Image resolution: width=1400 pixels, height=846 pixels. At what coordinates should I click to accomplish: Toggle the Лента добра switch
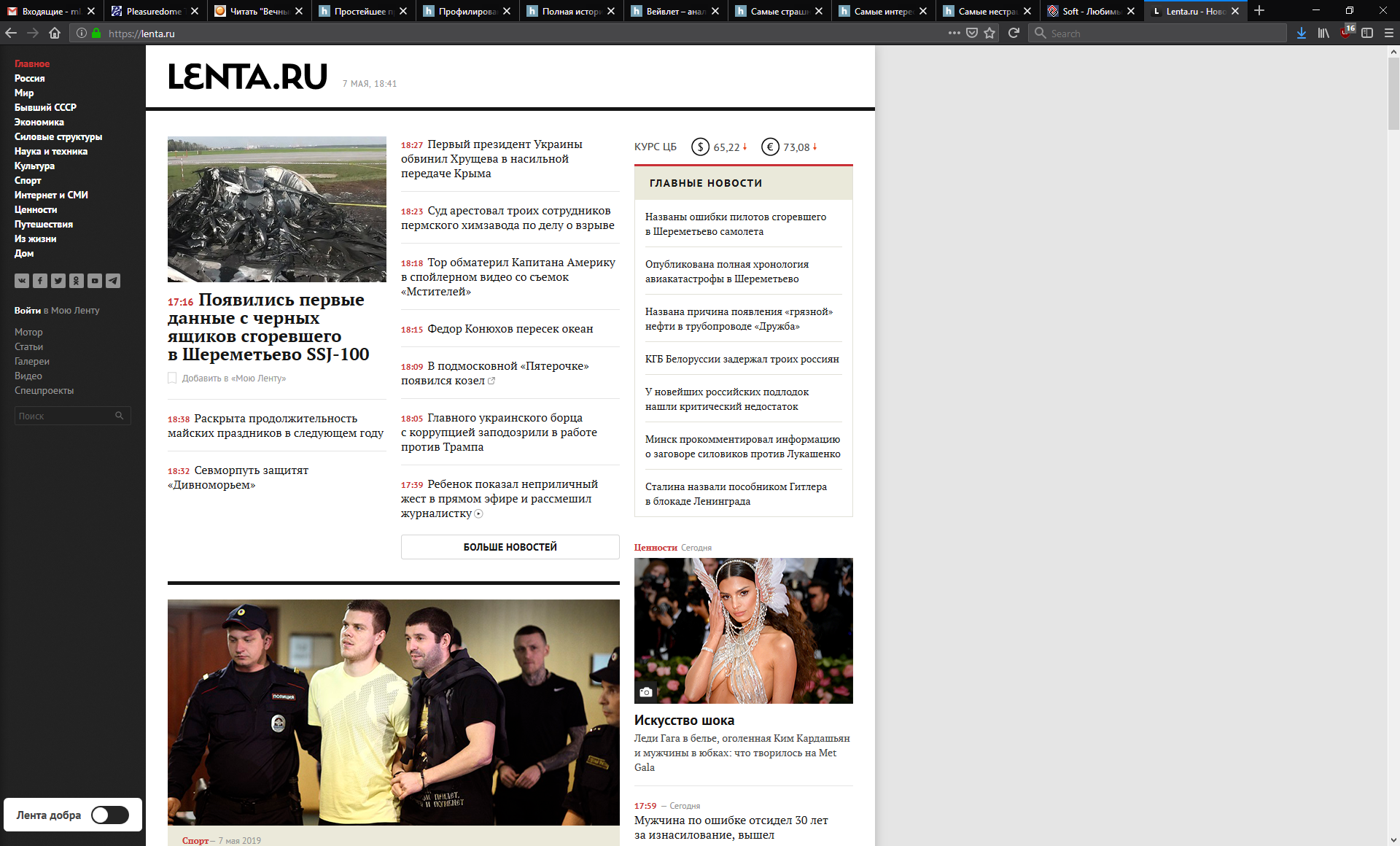[110, 815]
